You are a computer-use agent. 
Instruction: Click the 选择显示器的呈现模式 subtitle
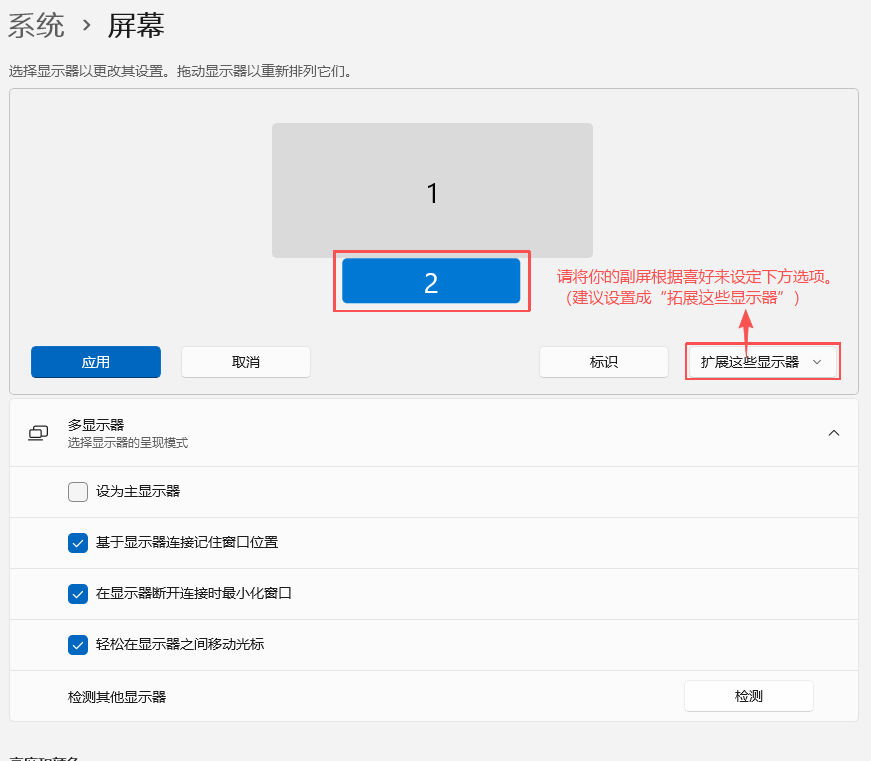pos(128,443)
